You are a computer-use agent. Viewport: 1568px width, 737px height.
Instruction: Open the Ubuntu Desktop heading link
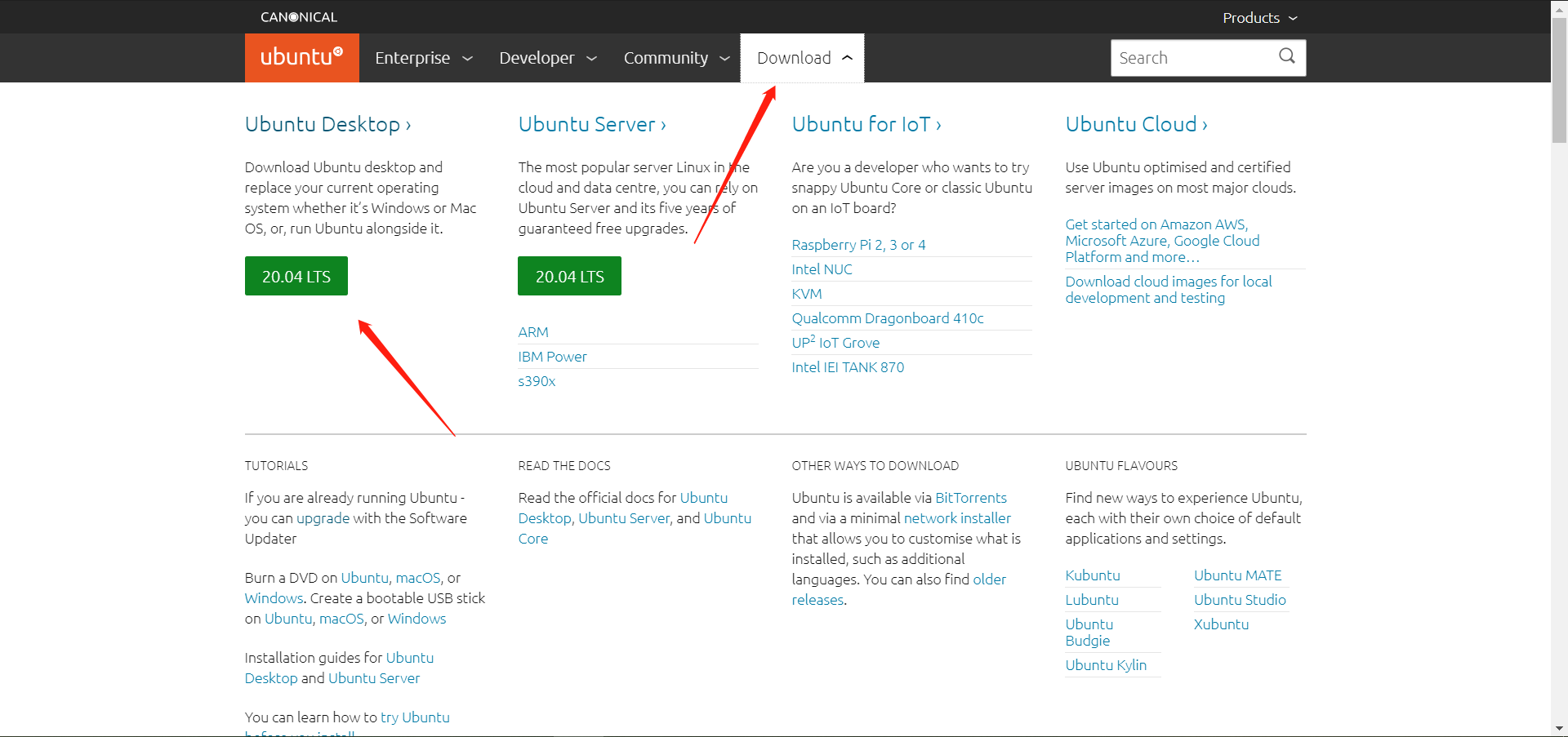coord(328,124)
